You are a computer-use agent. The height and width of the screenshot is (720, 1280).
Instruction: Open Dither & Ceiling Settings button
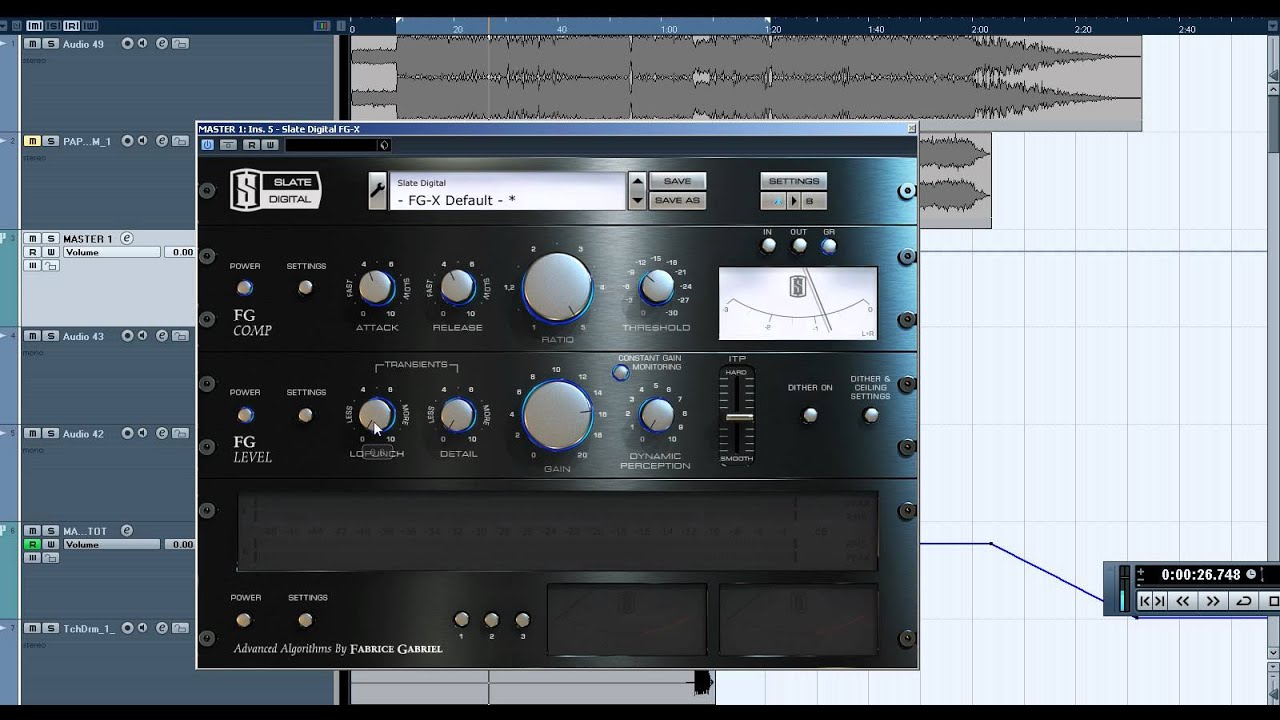(x=871, y=415)
